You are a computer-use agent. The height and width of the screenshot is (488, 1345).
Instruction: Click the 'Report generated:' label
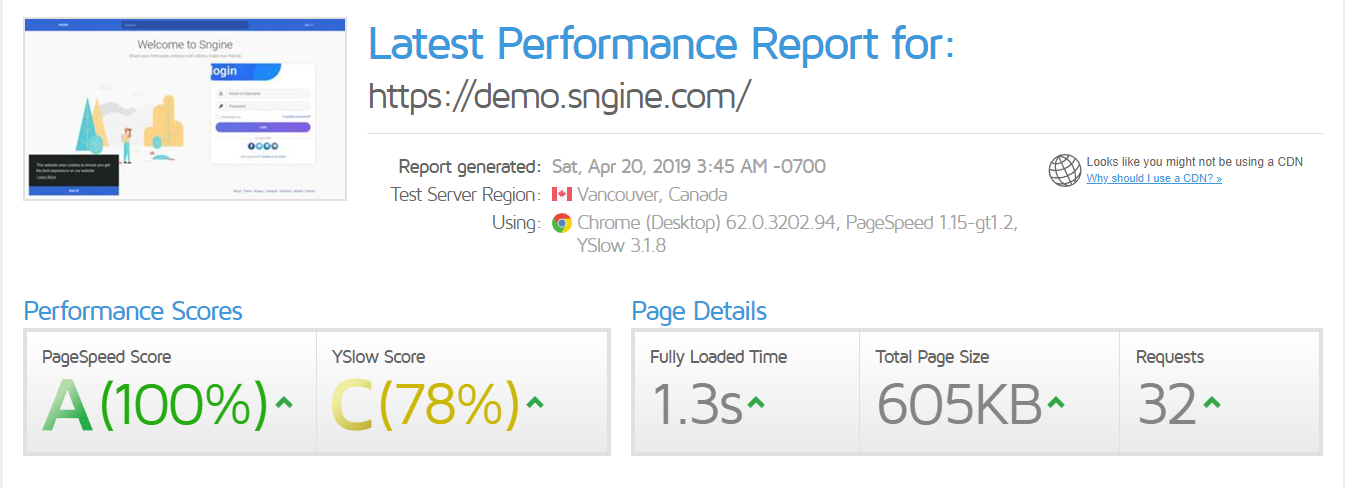[470, 167]
